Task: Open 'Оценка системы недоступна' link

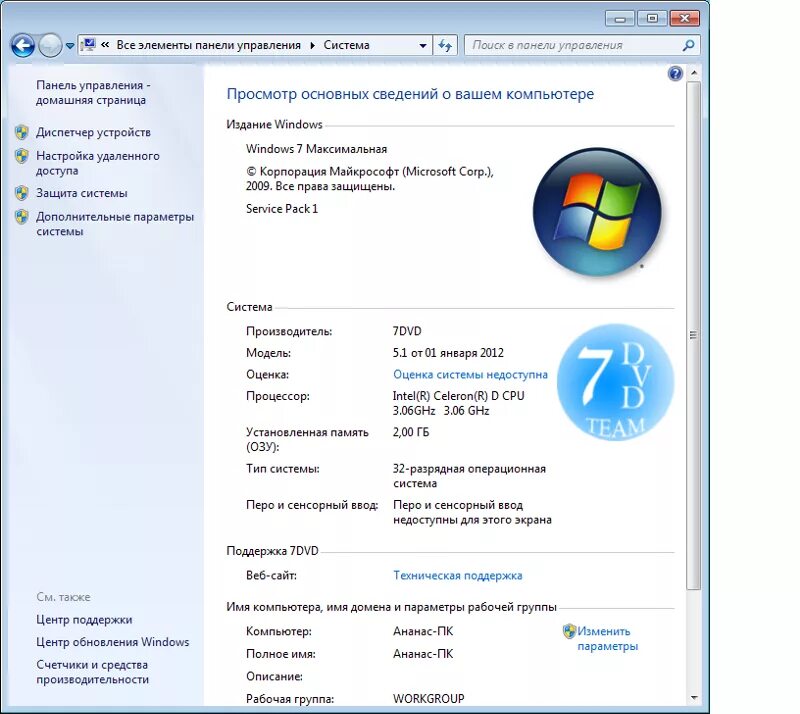Action: point(470,375)
